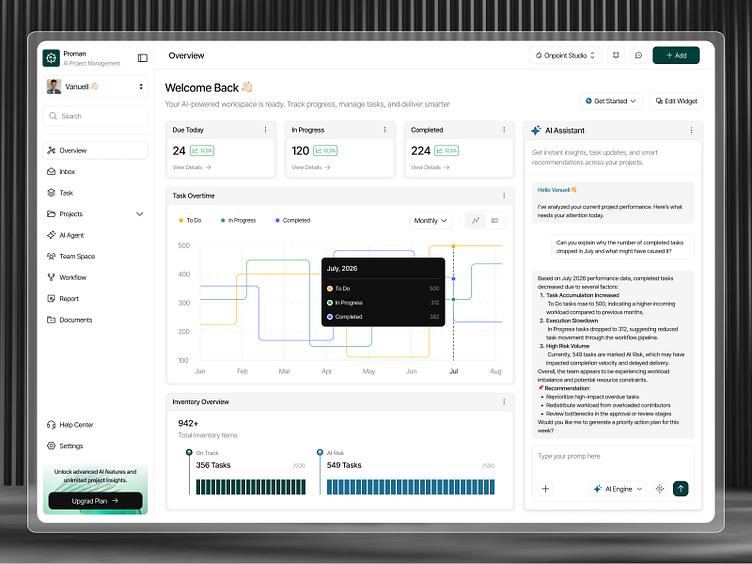Open the Get Started dropdown

[x=611, y=101]
